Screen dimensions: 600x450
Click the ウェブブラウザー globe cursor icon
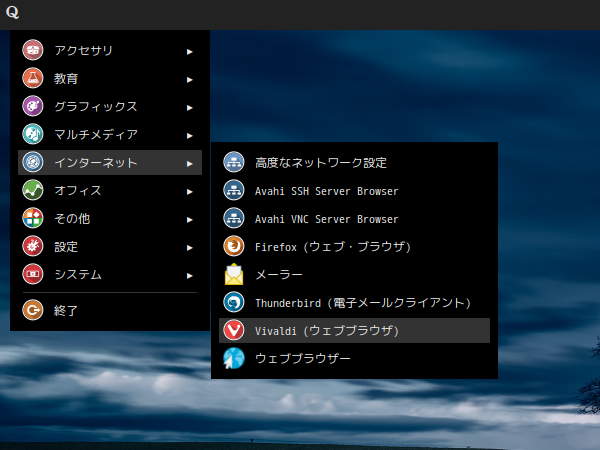tap(234, 358)
